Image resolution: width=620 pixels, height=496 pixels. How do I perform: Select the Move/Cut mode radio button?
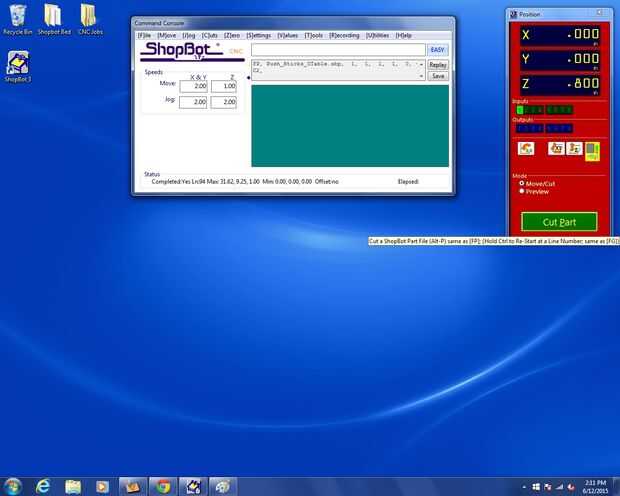[x=522, y=184]
